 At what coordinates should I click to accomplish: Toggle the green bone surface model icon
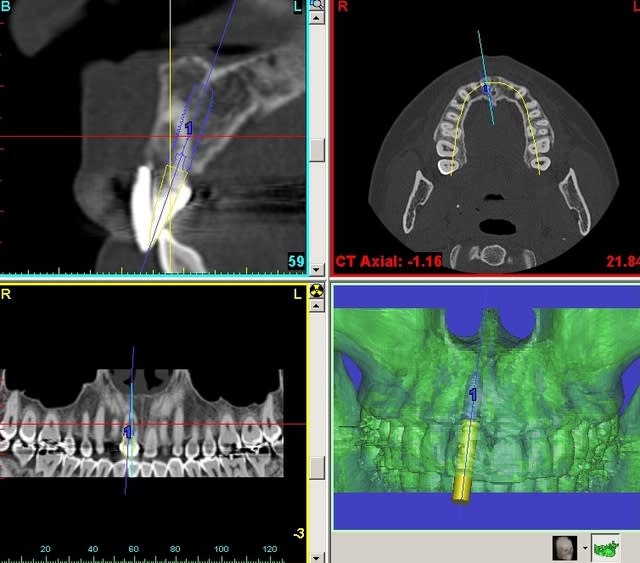tap(605, 547)
